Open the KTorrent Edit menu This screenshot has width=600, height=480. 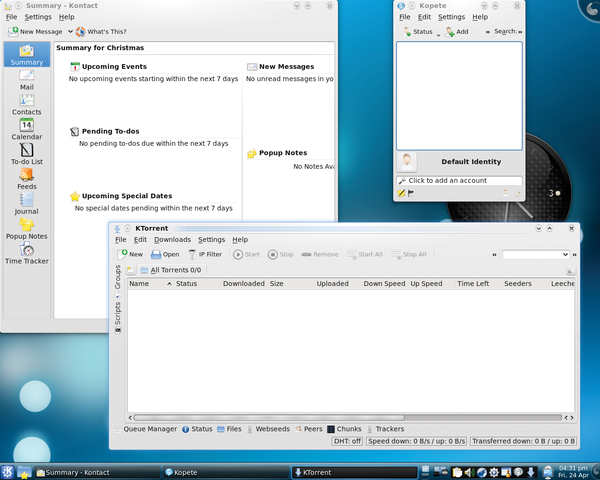(140, 240)
